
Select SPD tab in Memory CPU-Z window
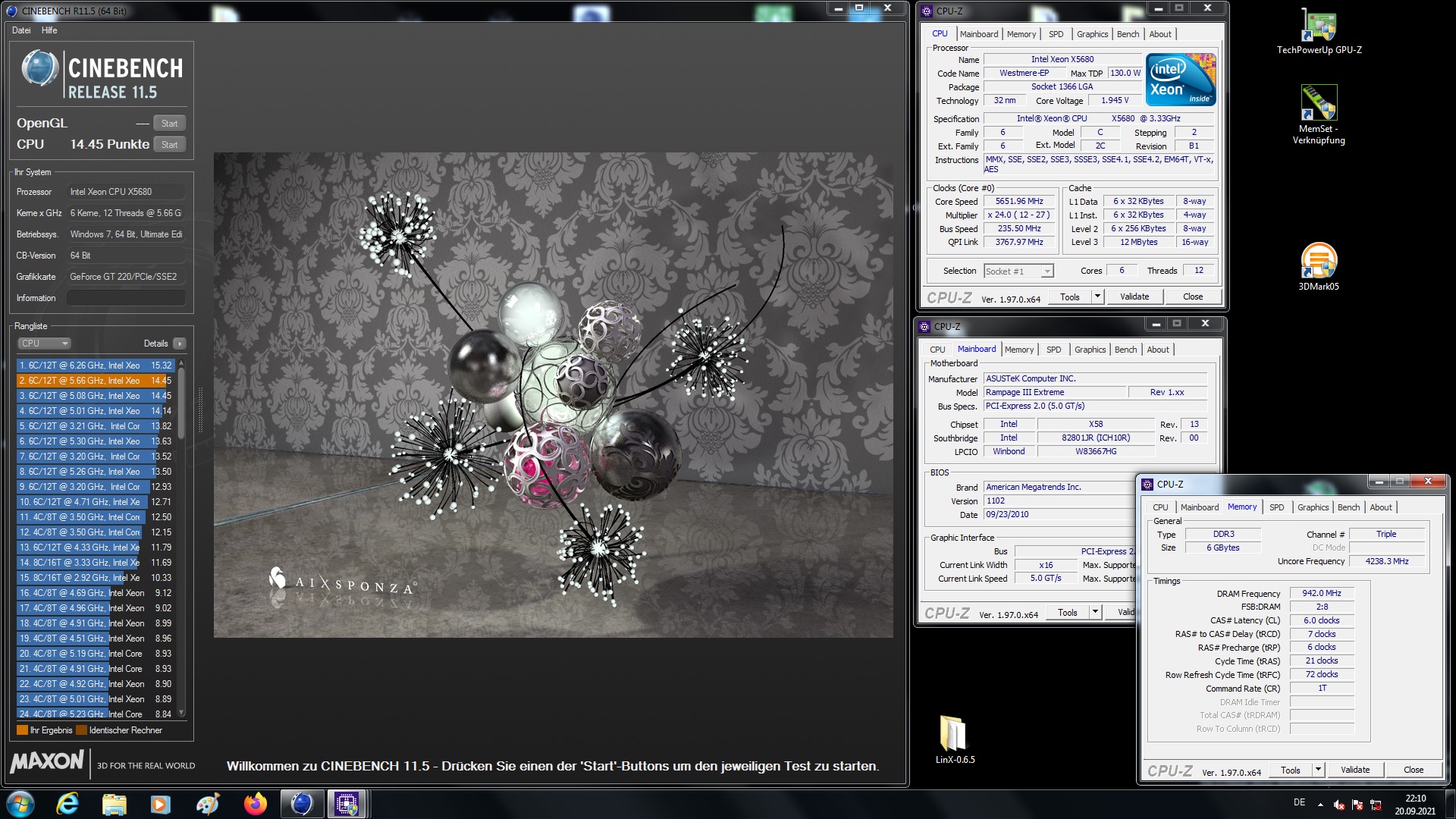[1276, 507]
